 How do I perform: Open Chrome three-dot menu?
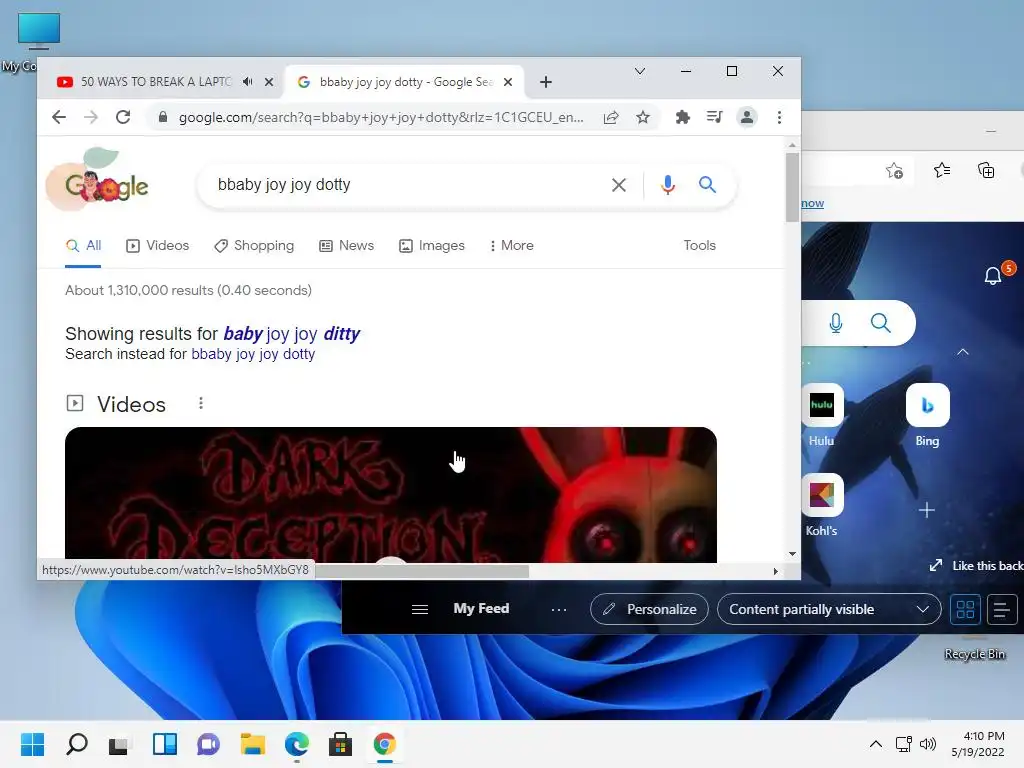click(779, 118)
